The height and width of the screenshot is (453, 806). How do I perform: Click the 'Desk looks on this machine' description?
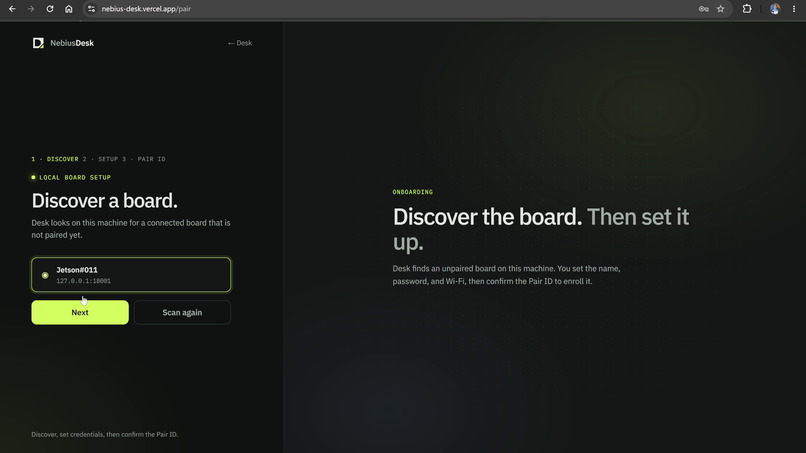click(131, 229)
